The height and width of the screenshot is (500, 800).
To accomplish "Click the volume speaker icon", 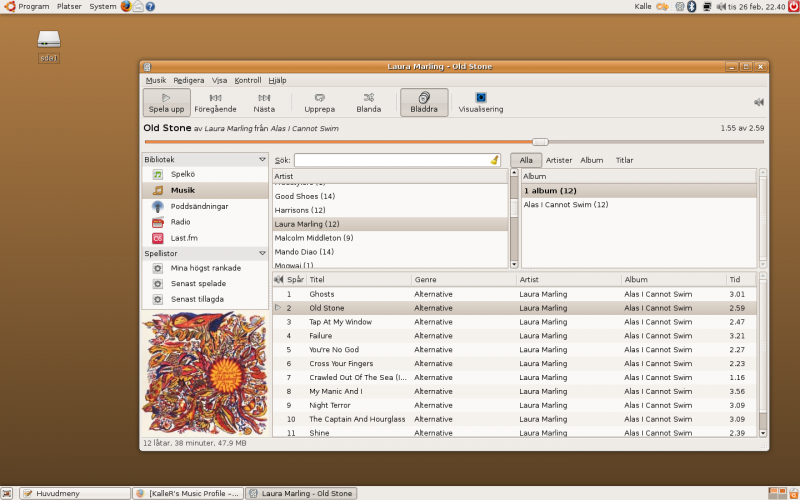I will 758,102.
